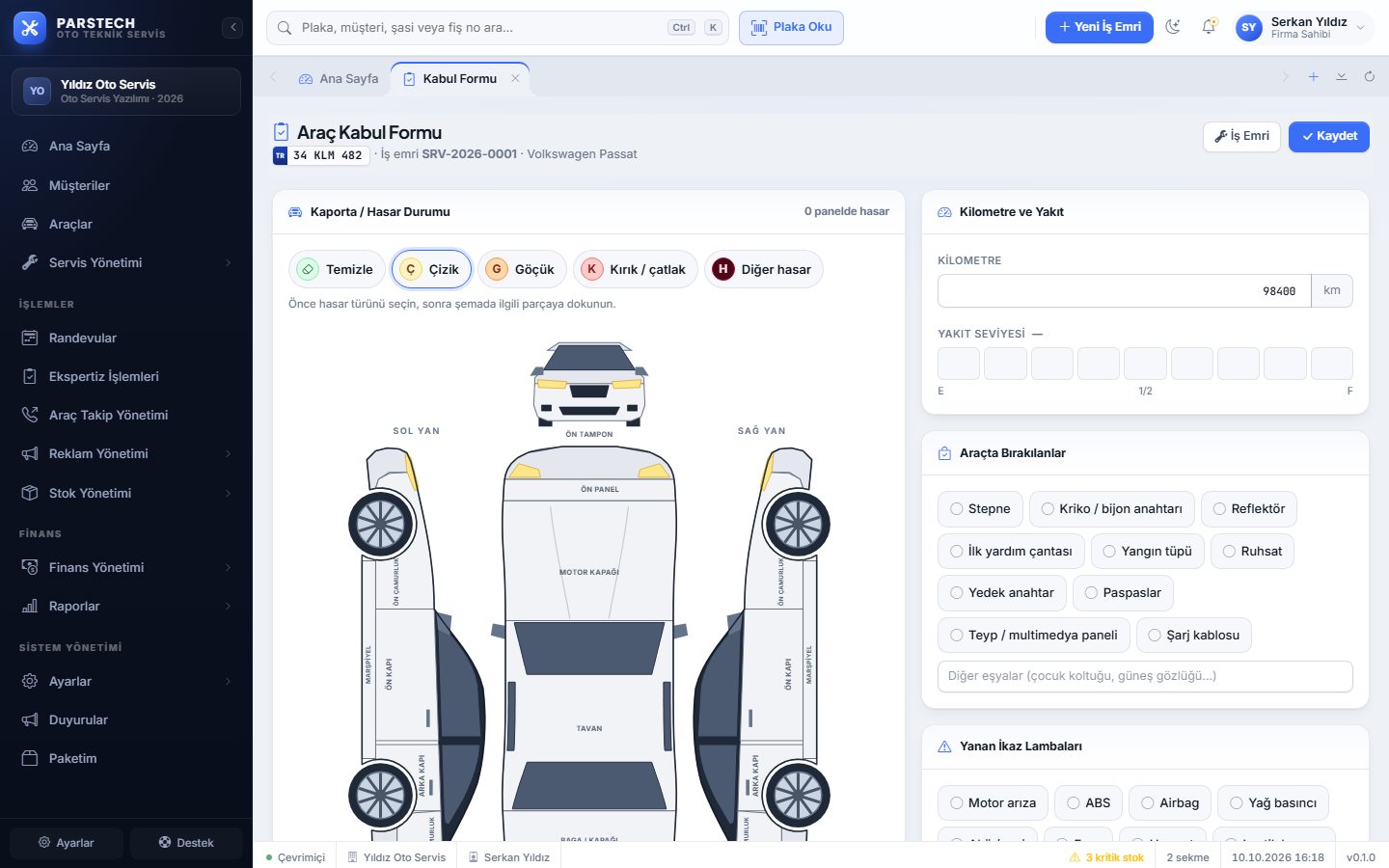The image size is (1389, 868).
Task: Add a new tab with plus icon
Action: 1313,77
